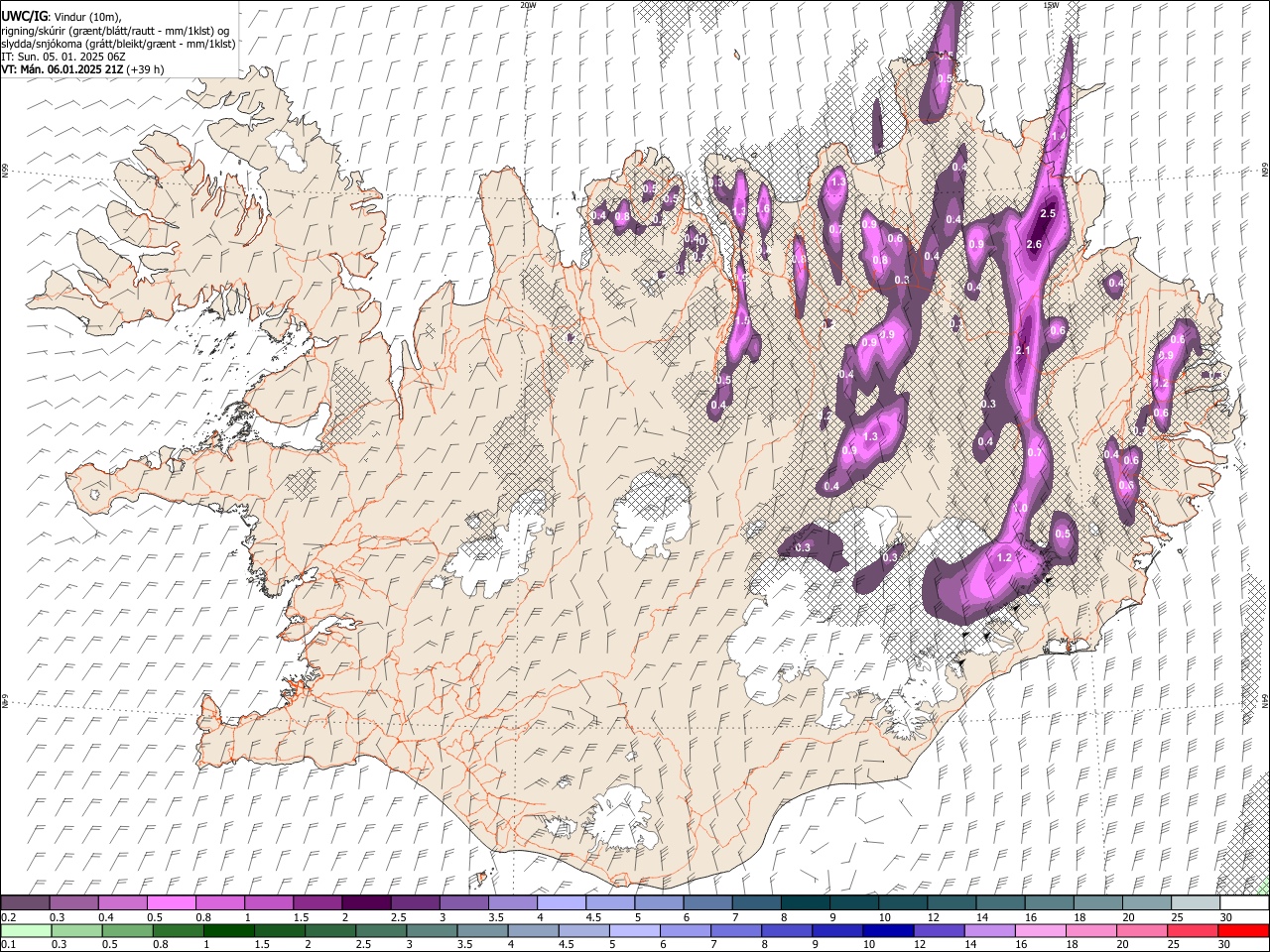Pick top legend row swatch between 12 and 14

tap(952, 902)
